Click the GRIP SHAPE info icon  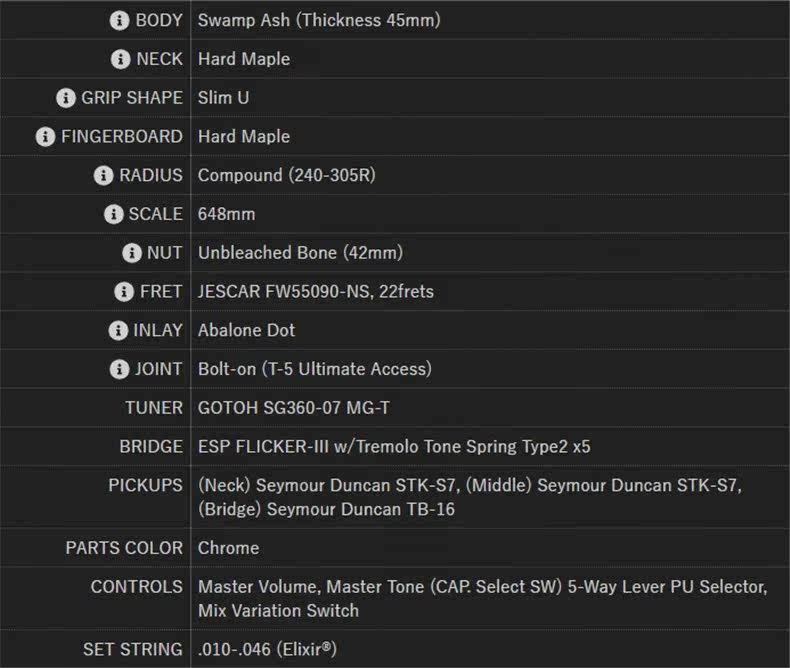tap(66, 98)
